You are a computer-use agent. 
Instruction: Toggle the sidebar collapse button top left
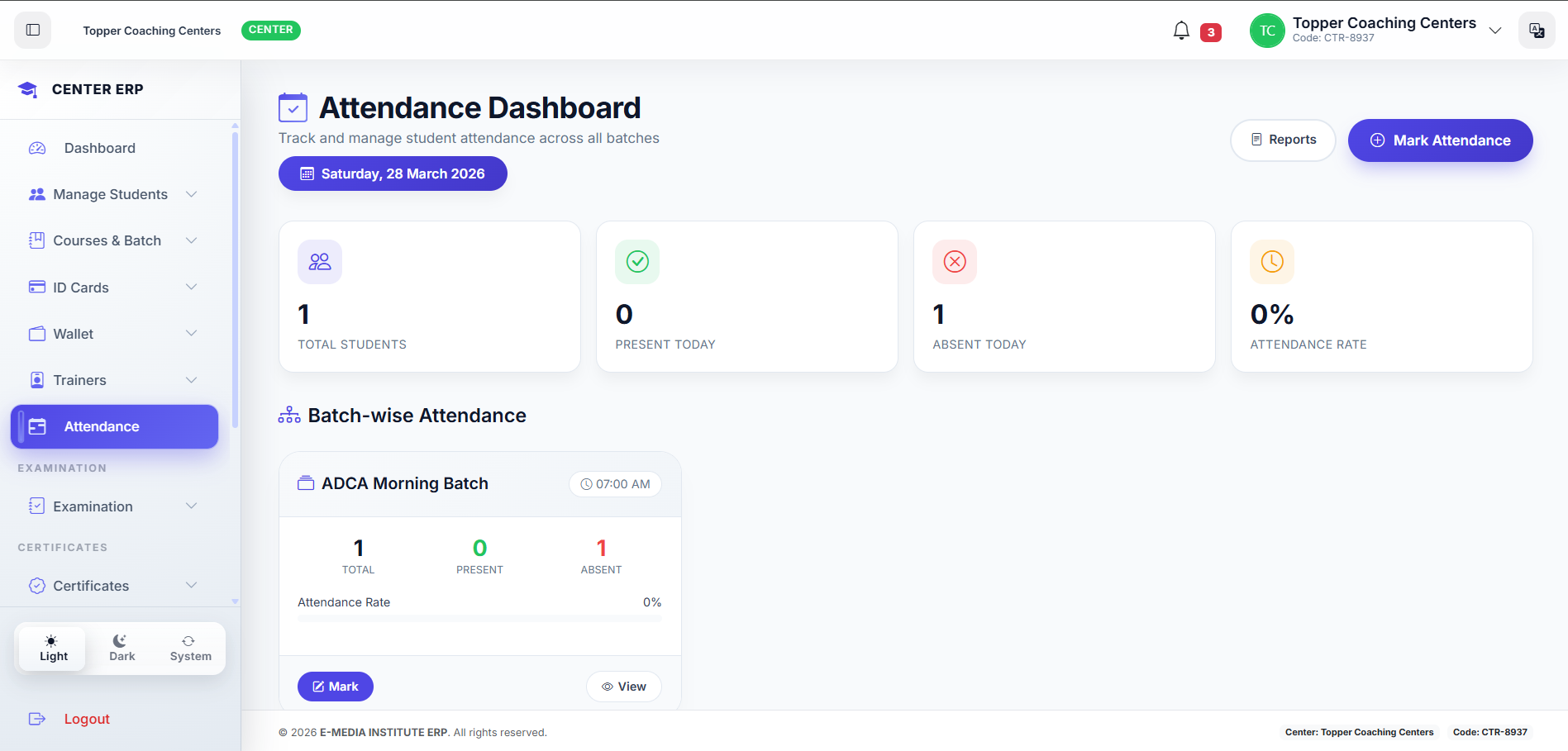tap(31, 30)
